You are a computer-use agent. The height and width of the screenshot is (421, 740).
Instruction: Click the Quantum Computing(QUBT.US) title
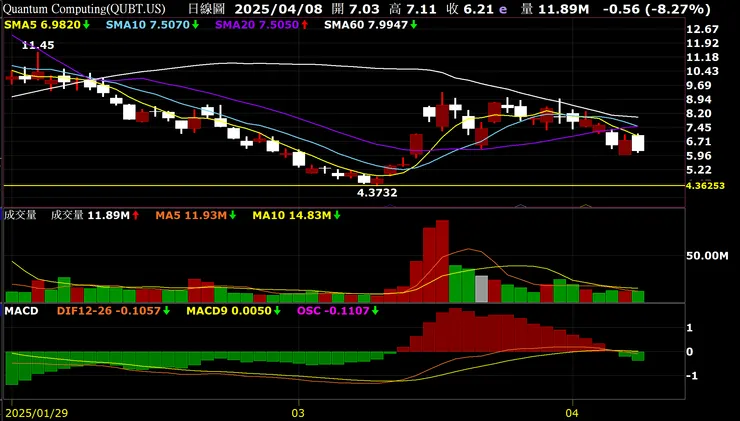84,8
